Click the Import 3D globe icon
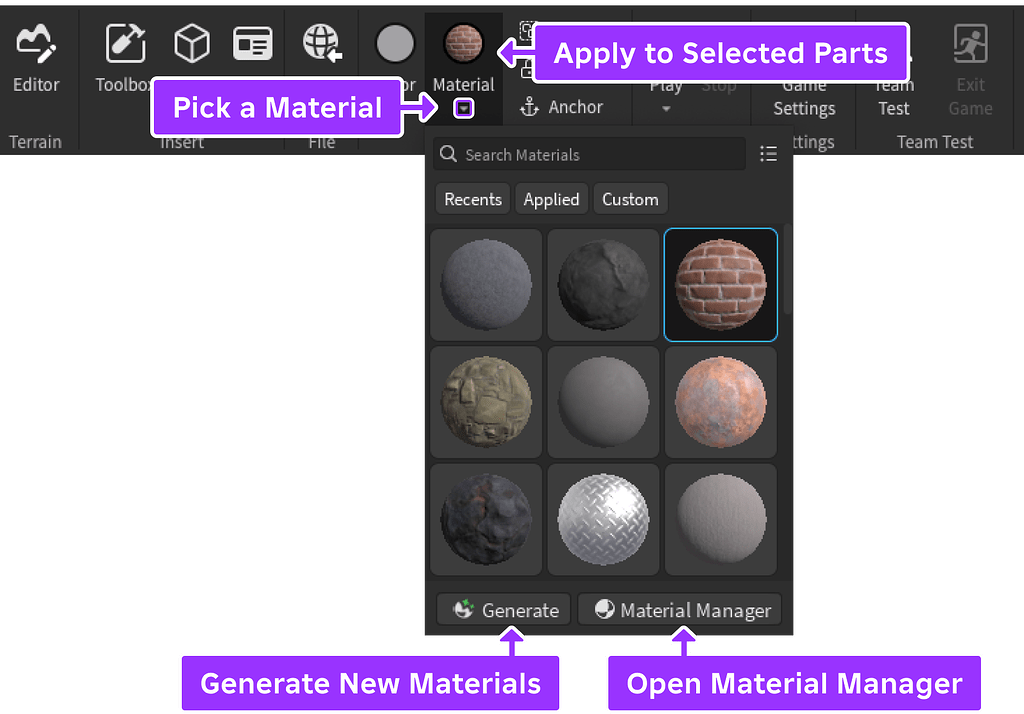Viewport: 1024px width, 714px height. click(322, 44)
